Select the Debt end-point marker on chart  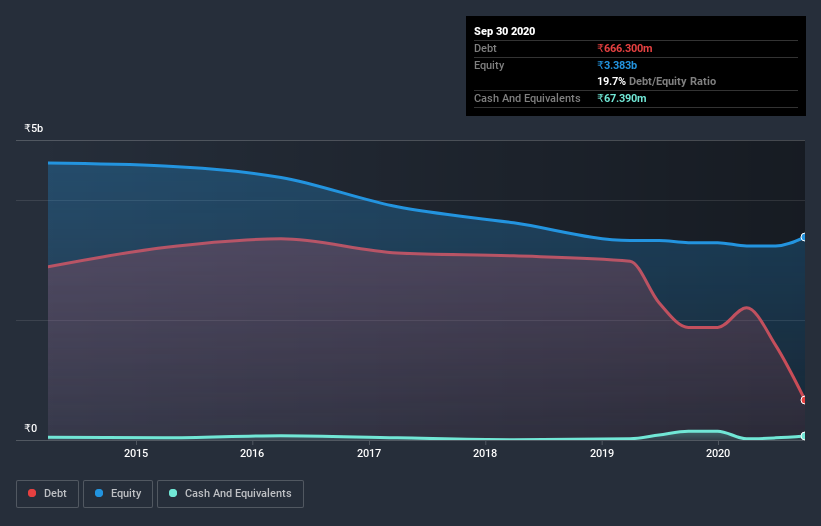[x=804, y=400]
